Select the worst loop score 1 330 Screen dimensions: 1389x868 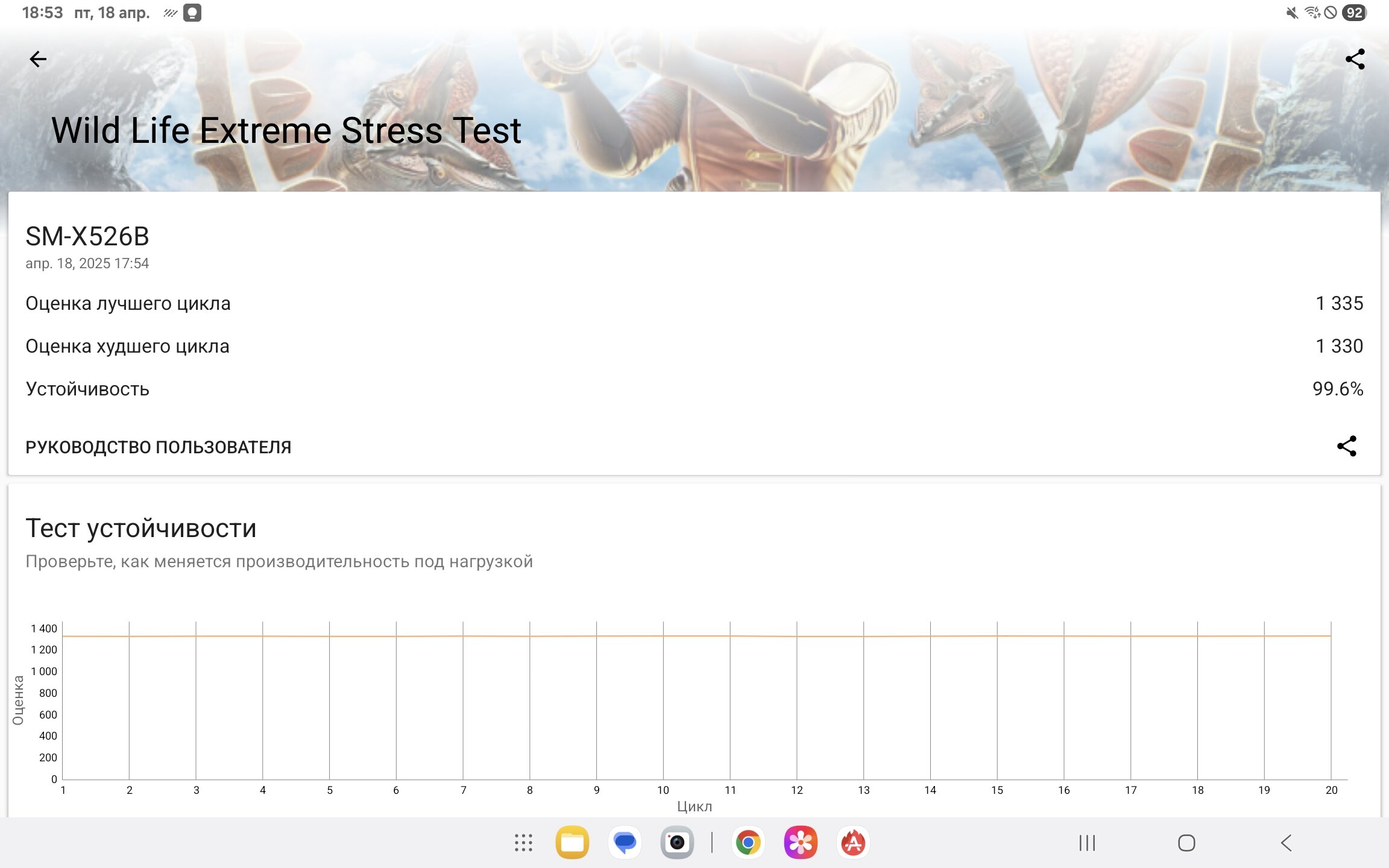tap(1339, 346)
